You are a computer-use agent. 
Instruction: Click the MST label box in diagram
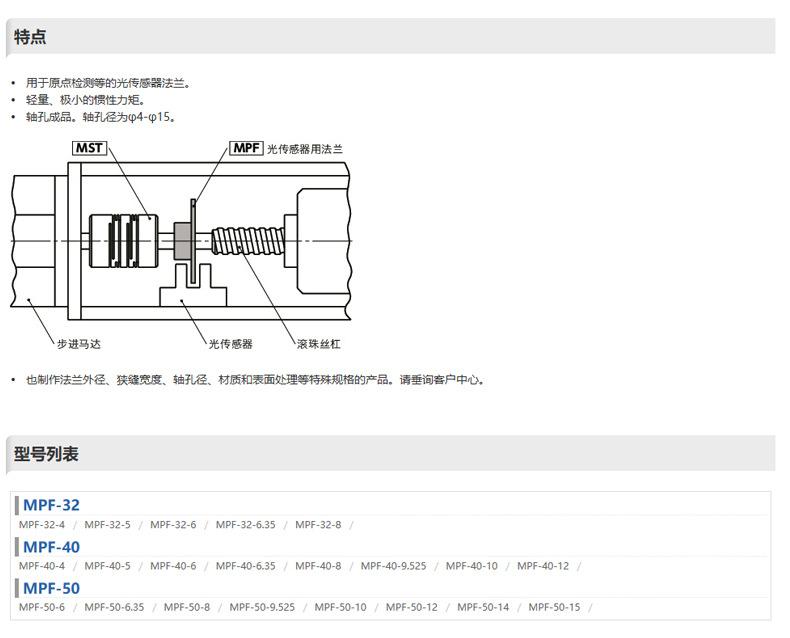click(x=90, y=148)
